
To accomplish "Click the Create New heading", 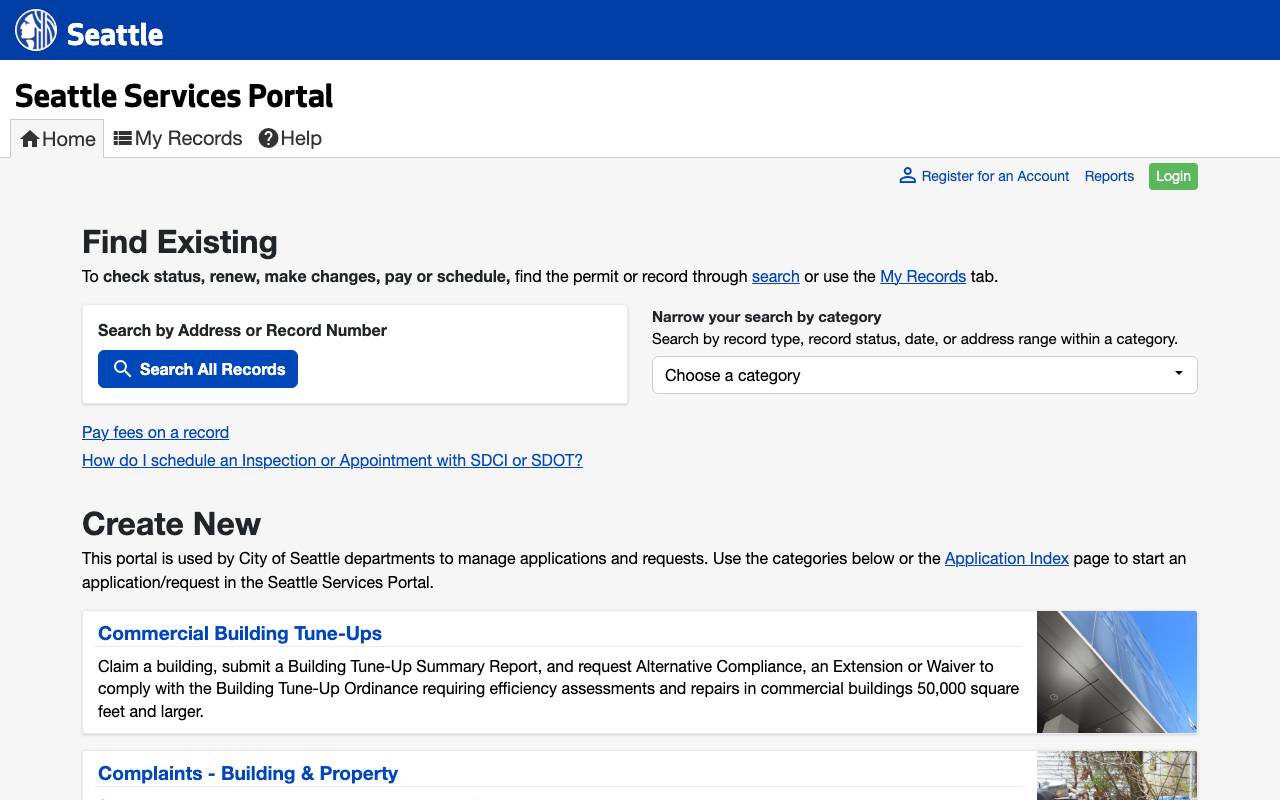I will click(171, 524).
